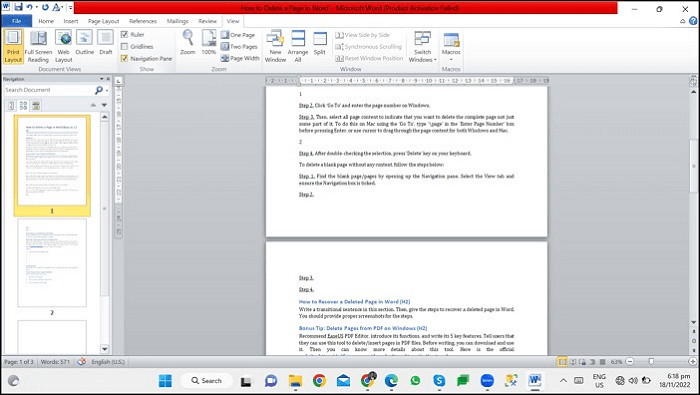Viewport: 700px width, 395px height.
Task: Go to previous search result arrow
Action: [93, 105]
